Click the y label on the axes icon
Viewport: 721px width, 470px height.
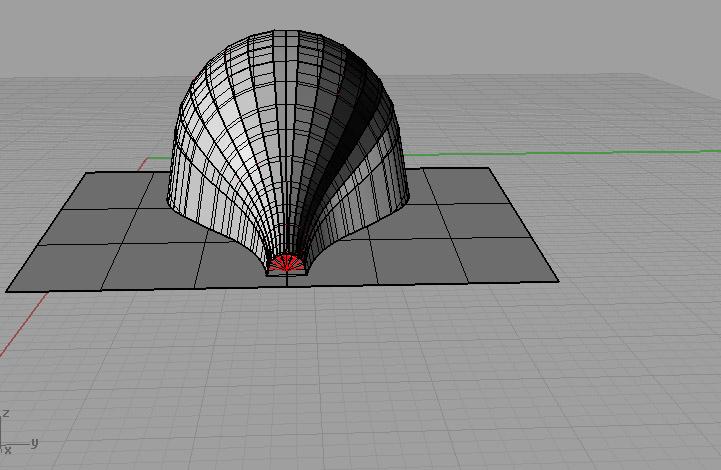pos(35,442)
